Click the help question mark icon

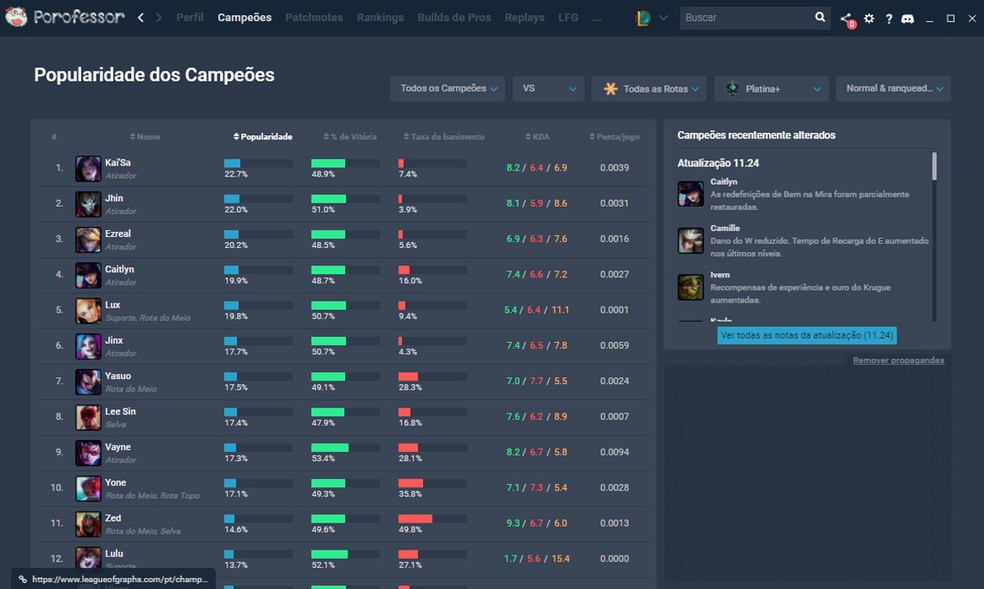(888, 18)
